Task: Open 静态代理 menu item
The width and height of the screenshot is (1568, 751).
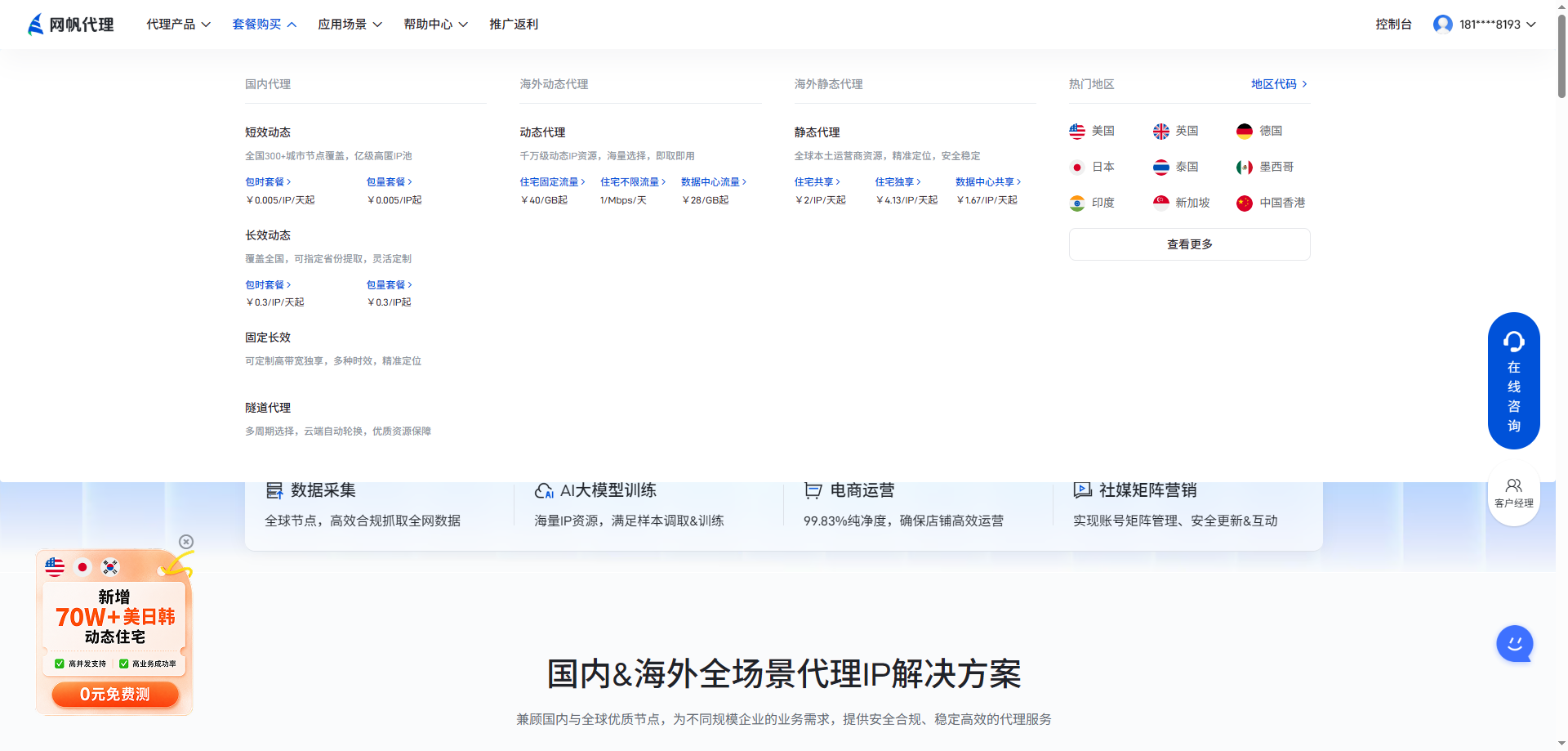Action: pos(817,132)
